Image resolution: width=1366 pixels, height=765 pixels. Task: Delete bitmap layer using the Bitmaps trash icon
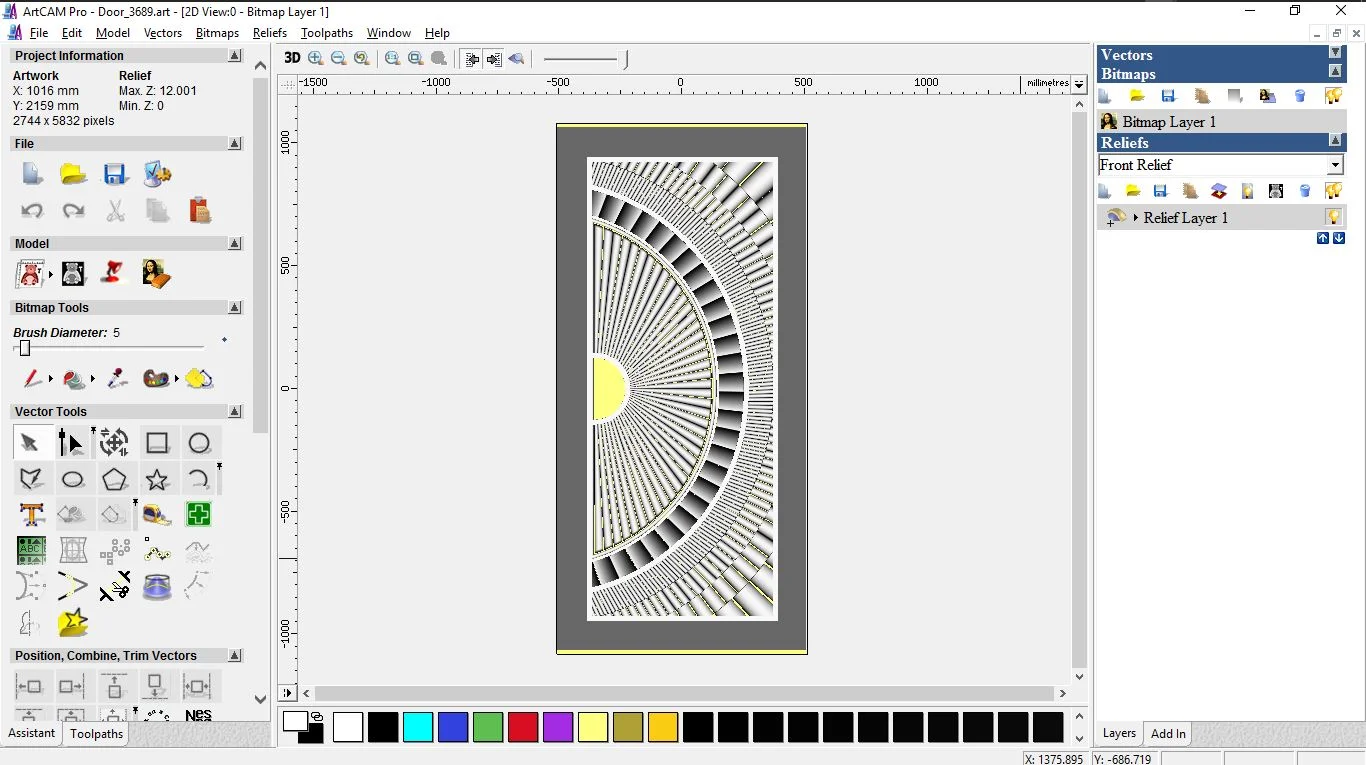[x=1300, y=96]
